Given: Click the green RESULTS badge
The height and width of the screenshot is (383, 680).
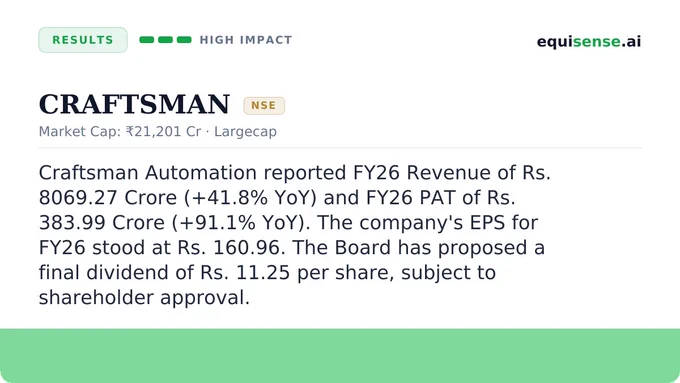Looking at the screenshot, I should pyautogui.click(x=83, y=40).
